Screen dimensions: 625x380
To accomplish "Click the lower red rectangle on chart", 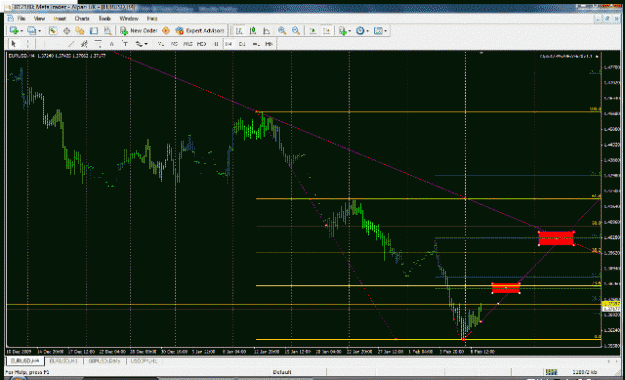I will [506, 288].
